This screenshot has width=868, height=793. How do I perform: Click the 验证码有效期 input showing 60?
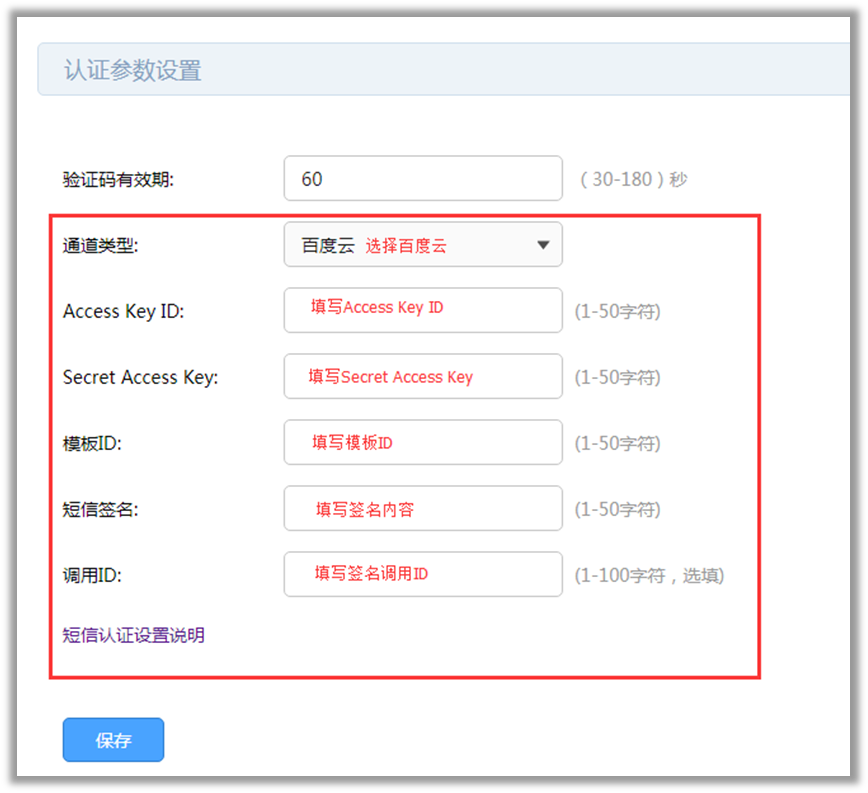[422, 179]
